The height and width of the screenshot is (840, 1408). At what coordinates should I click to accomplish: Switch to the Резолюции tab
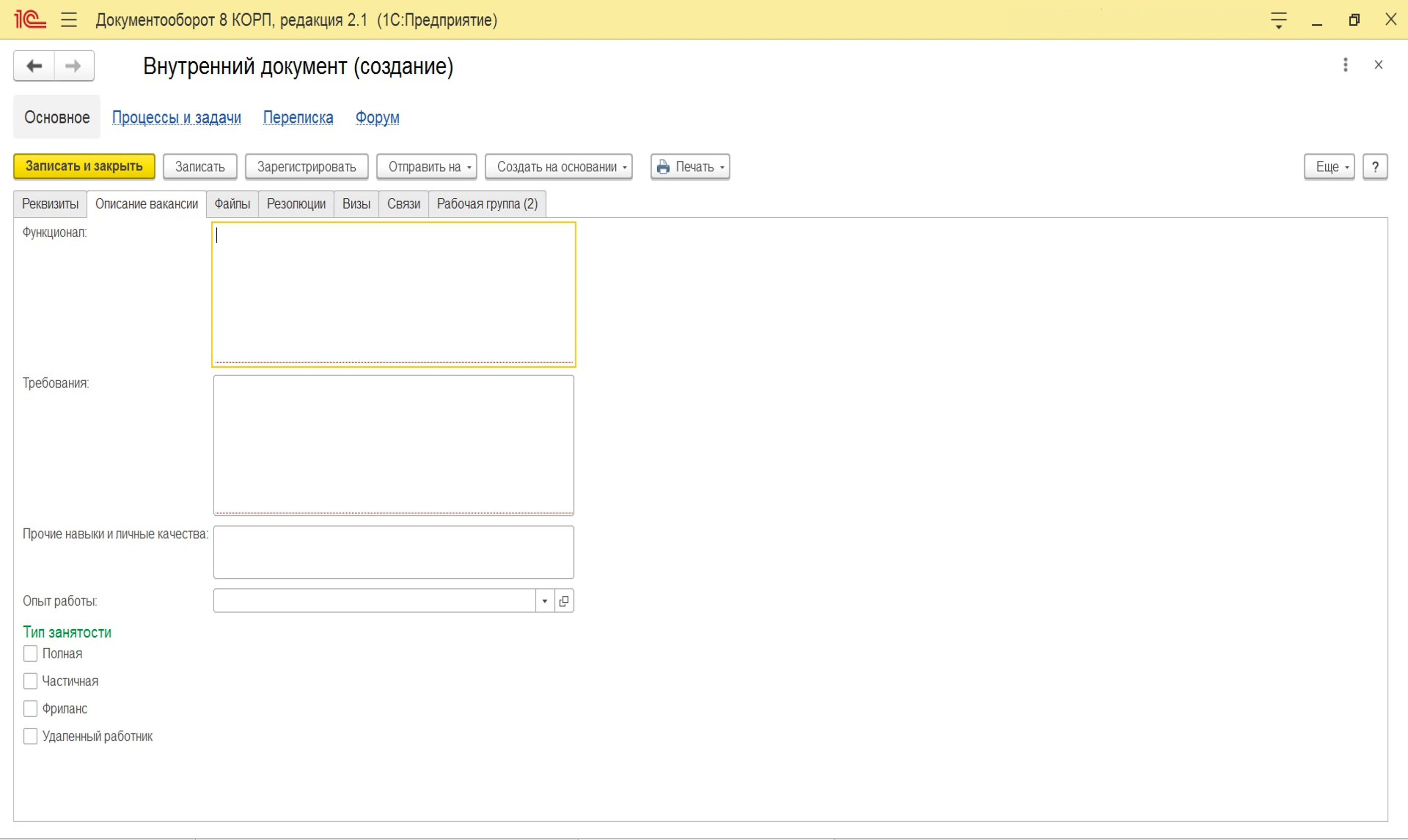coord(296,204)
